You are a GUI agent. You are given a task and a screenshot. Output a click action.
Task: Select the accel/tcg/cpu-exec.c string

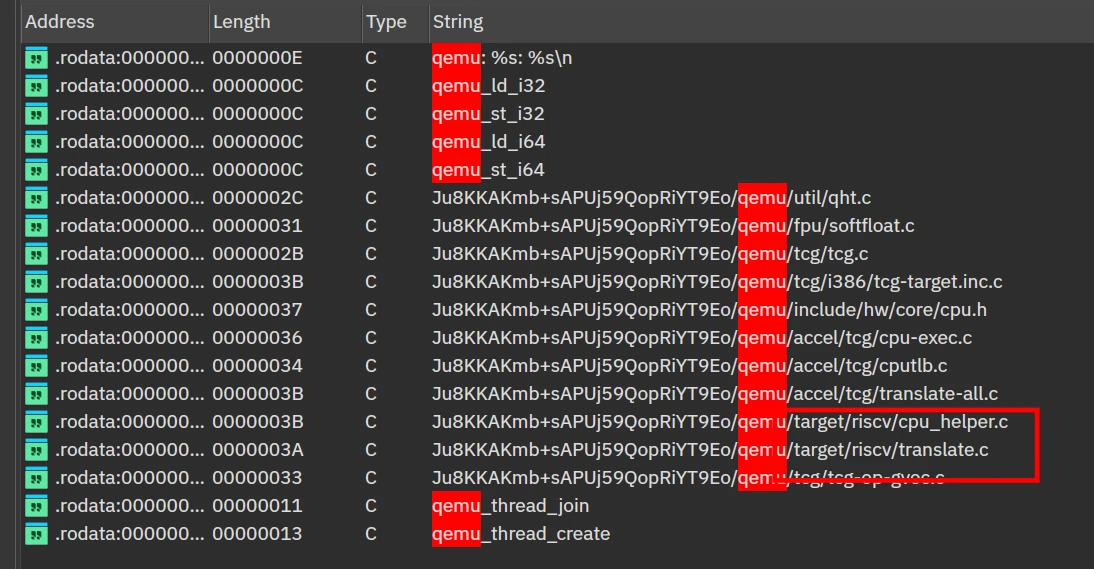pos(701,338)
